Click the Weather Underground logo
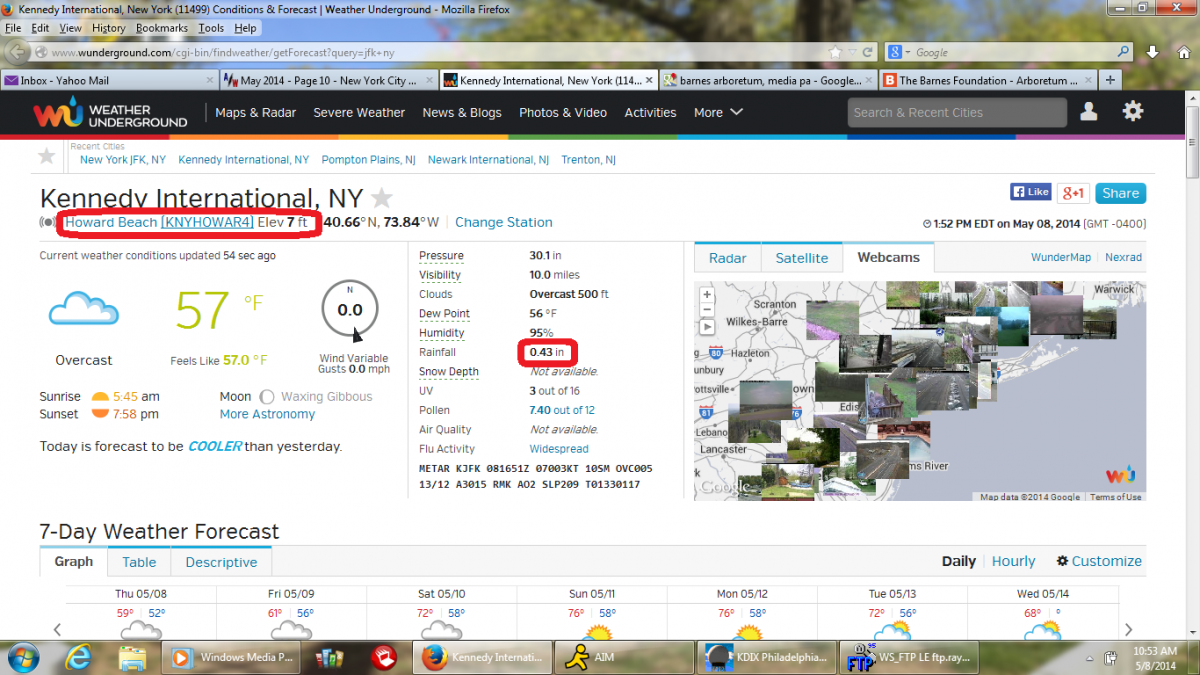 [x=110, y=114]
